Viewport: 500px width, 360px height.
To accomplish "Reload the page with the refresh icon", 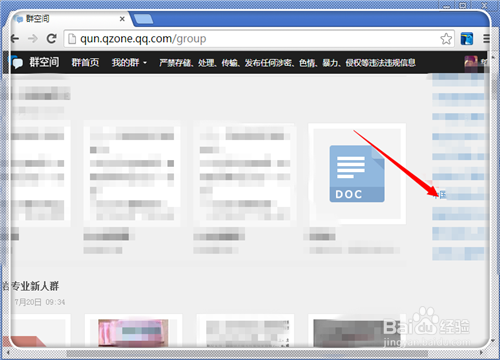I will click(x=52, y=39).
